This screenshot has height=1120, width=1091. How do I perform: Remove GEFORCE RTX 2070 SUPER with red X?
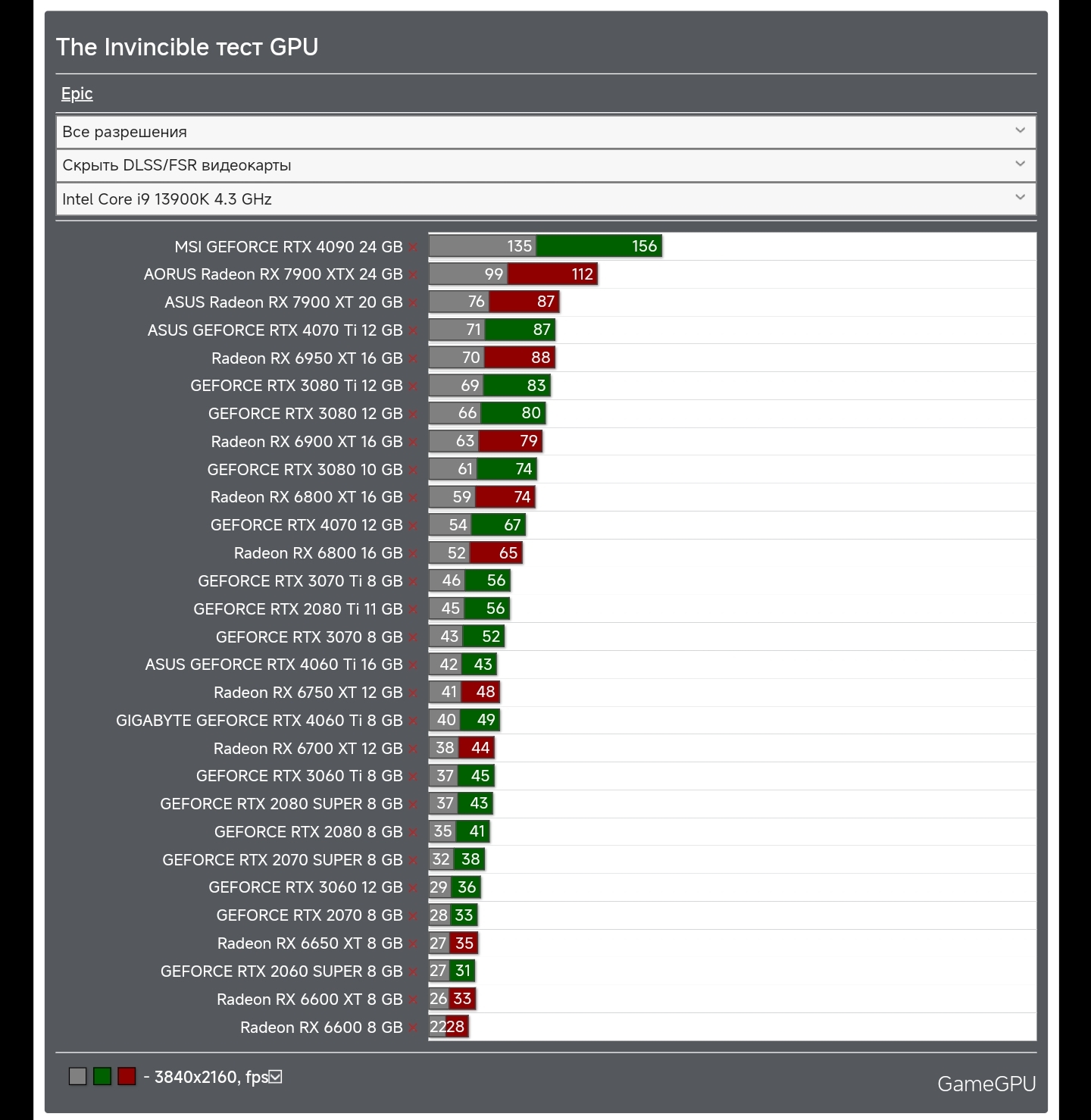[x=413, y=861]
